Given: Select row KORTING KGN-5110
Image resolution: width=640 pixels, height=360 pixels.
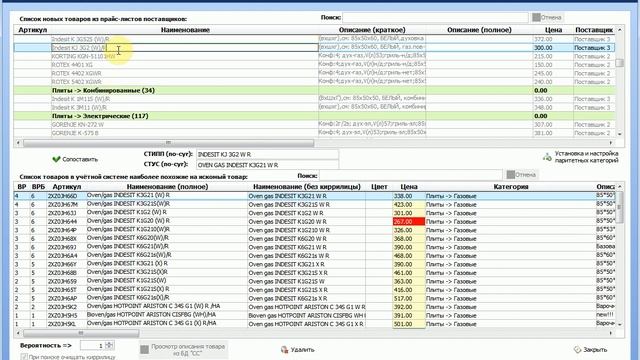Looking at the screenshot, I should point(314,56).
